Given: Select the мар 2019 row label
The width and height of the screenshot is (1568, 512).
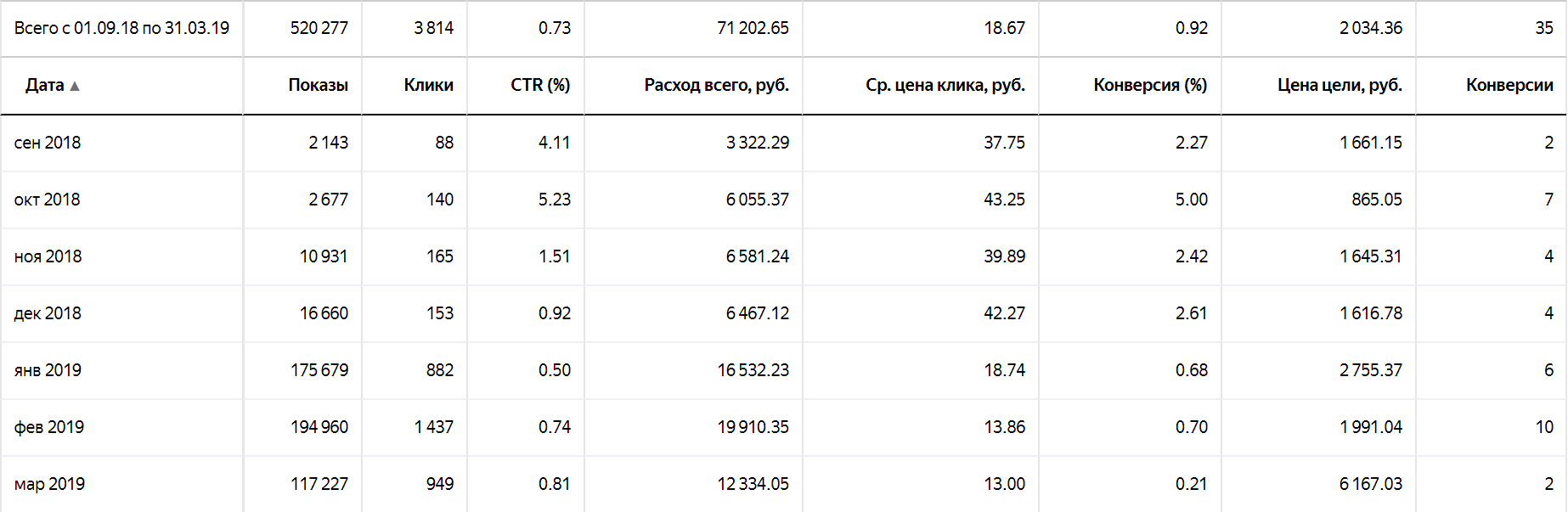Looking at the screenshot, I should [49, 484].
